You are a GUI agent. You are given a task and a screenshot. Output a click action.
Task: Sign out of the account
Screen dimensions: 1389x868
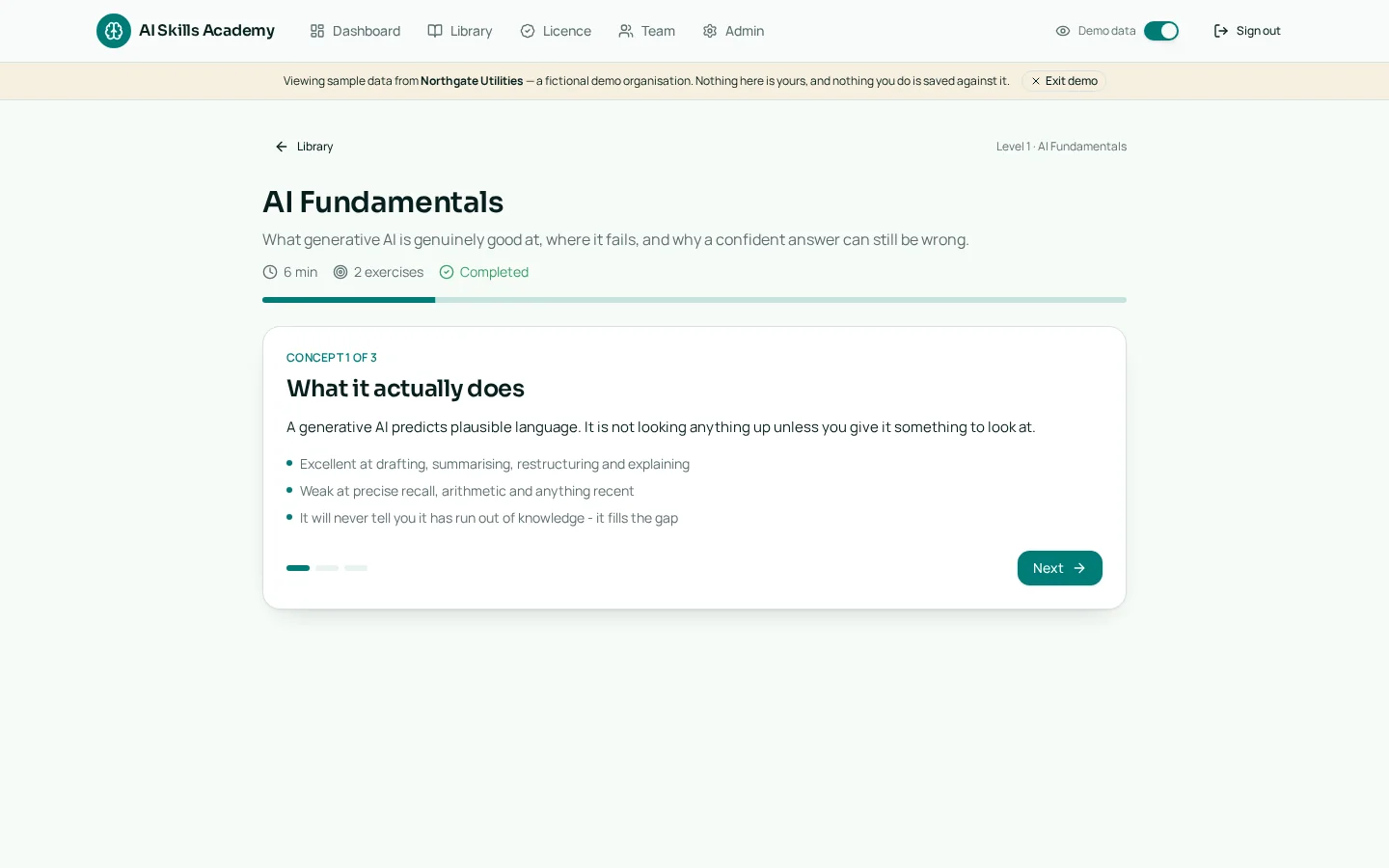1247,31
